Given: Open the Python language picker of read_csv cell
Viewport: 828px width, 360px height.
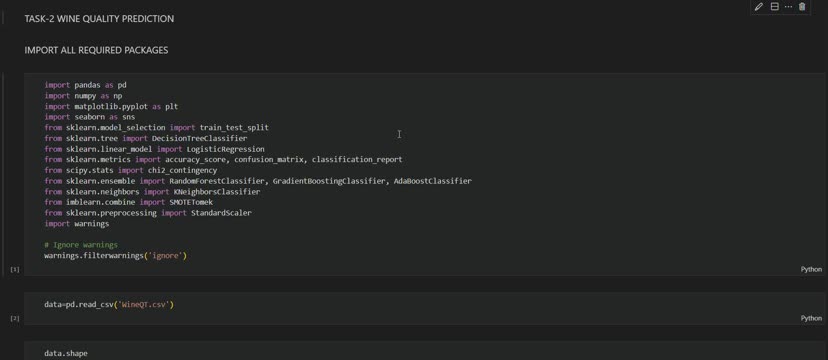Looking at the screenshot, I should click(811, 318).
